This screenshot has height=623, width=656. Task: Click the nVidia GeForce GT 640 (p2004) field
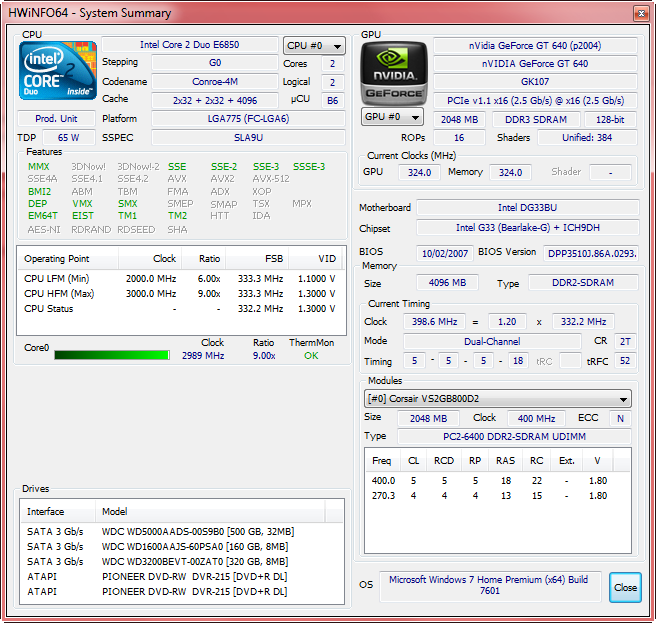pos(535,46)
